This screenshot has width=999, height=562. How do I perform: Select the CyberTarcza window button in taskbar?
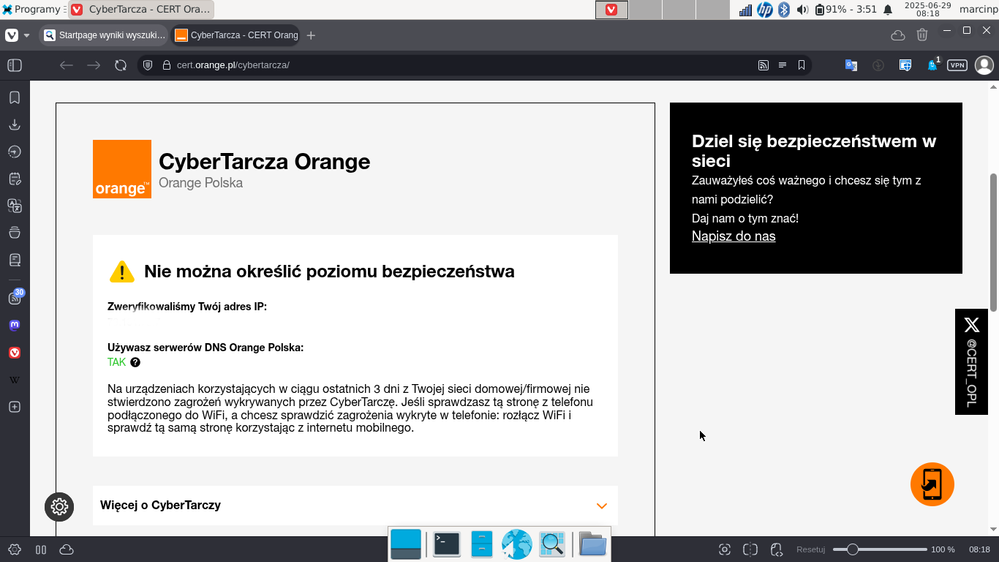141,10
